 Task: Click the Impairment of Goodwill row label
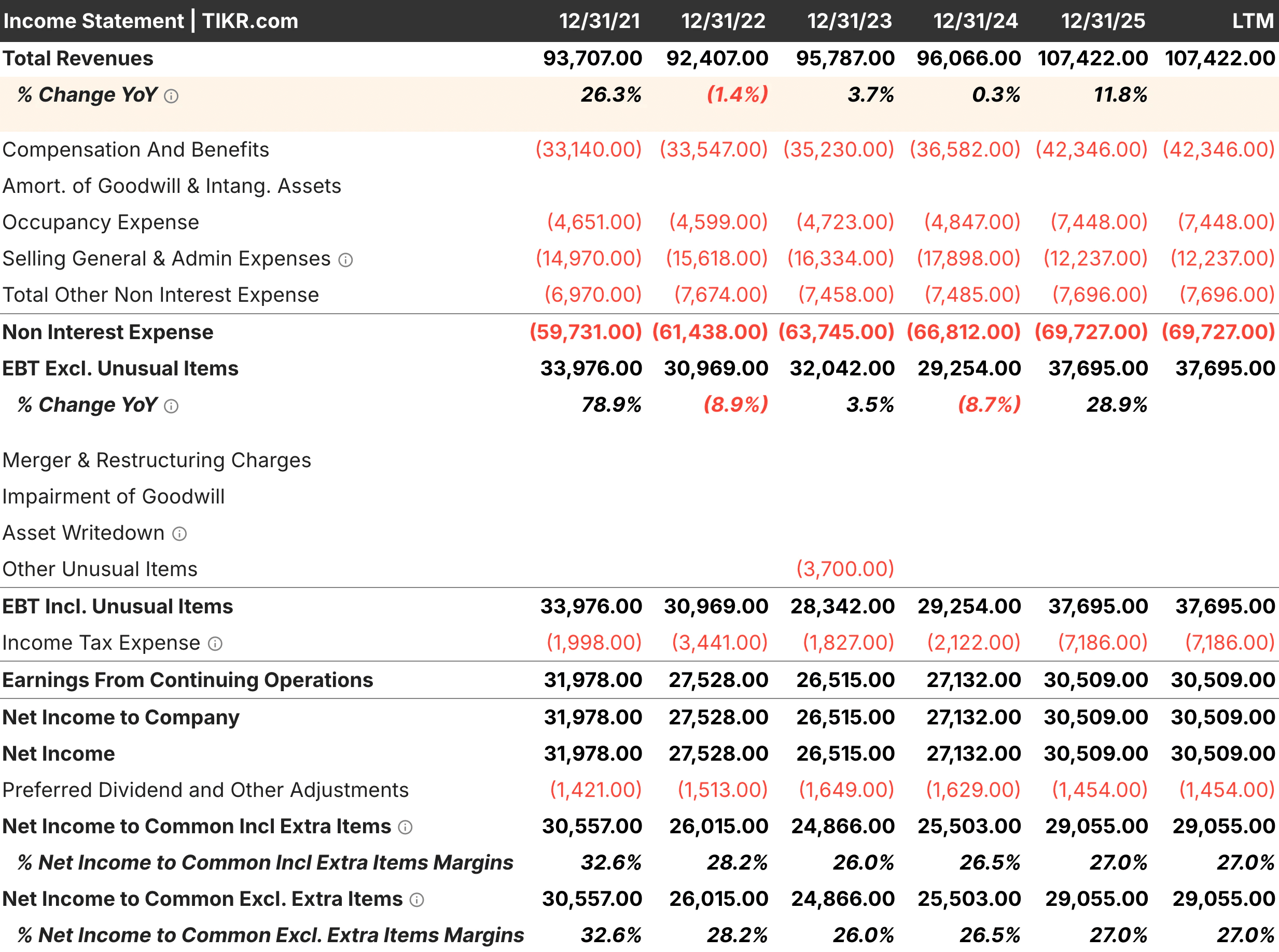[x=113, y=497]
